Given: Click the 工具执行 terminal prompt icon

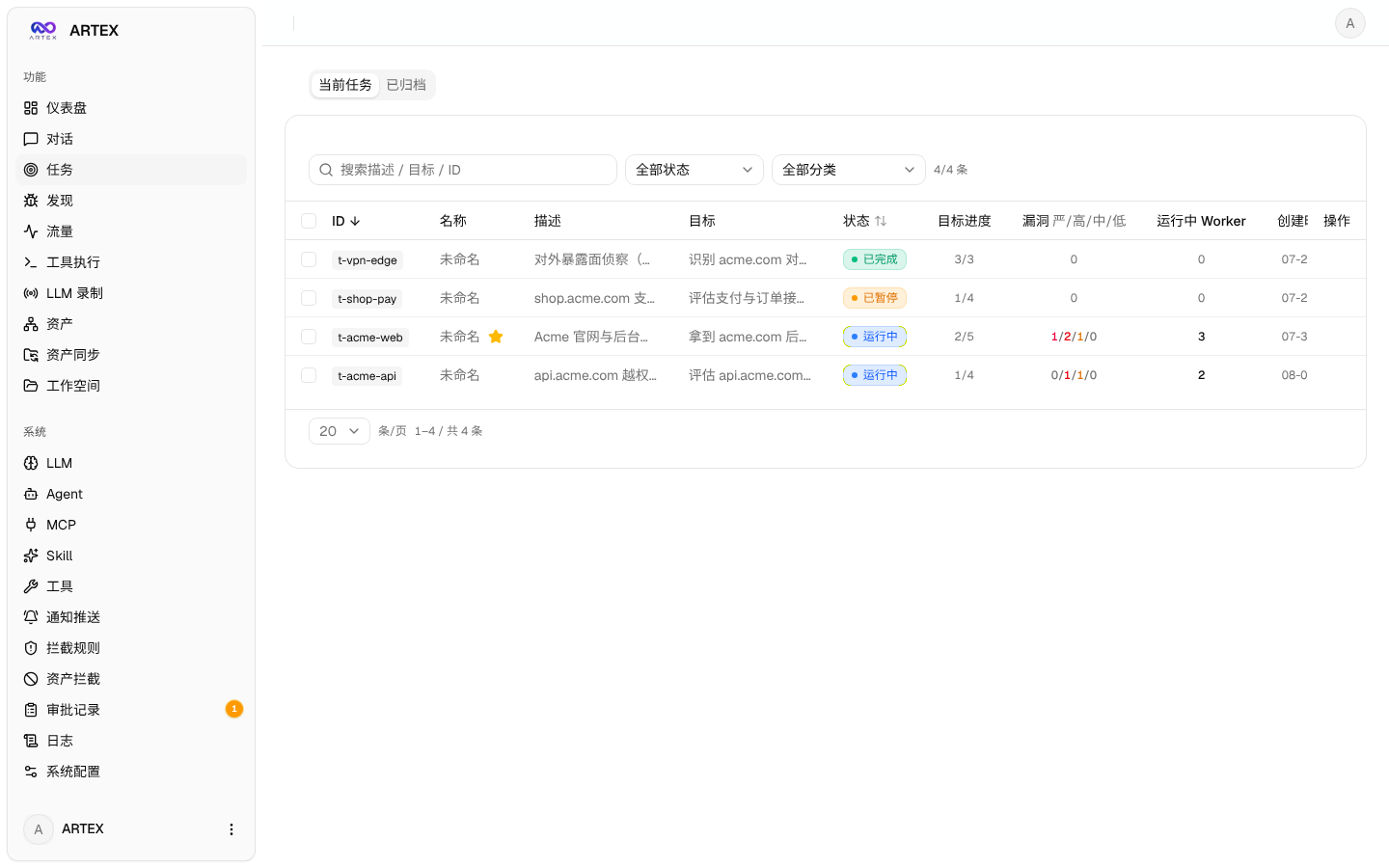Looking at the screenshot, I should [31, 262].
